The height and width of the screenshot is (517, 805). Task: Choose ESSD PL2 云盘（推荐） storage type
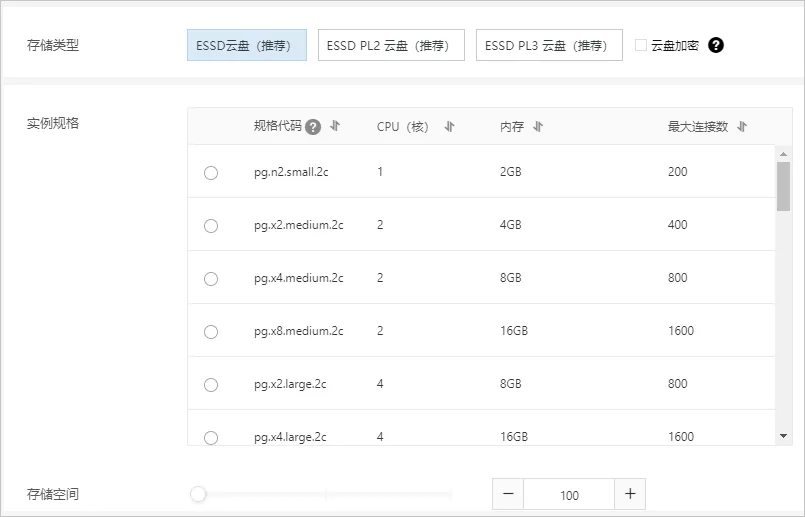pos(391,45)
